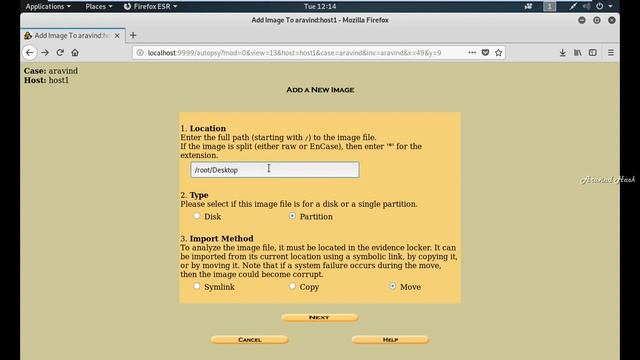This screenshot has height=360, width=640.
Task: Open the Firefox ESR panel menu
Action: pos(151,7)
